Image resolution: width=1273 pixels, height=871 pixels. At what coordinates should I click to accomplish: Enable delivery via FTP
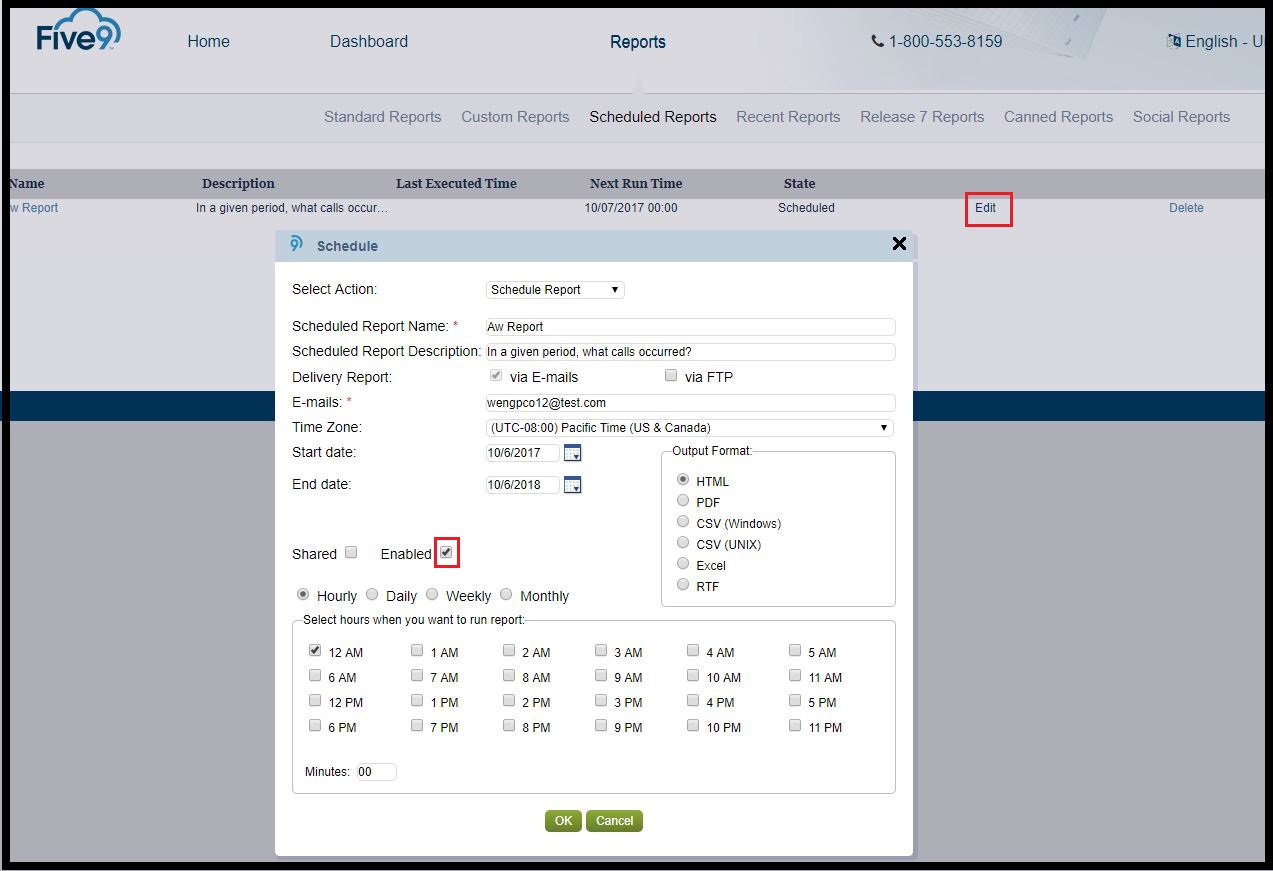[670, 374]
